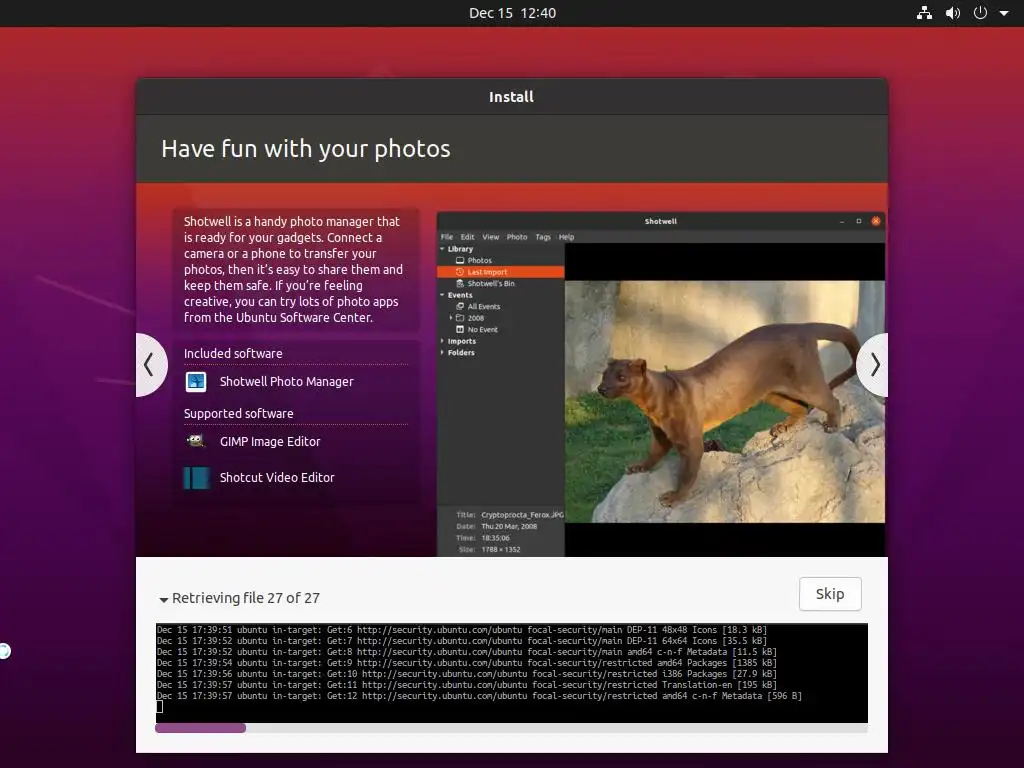
Task: Expand the Imports tree in Shotwell
Action: (x=442, y=341)
